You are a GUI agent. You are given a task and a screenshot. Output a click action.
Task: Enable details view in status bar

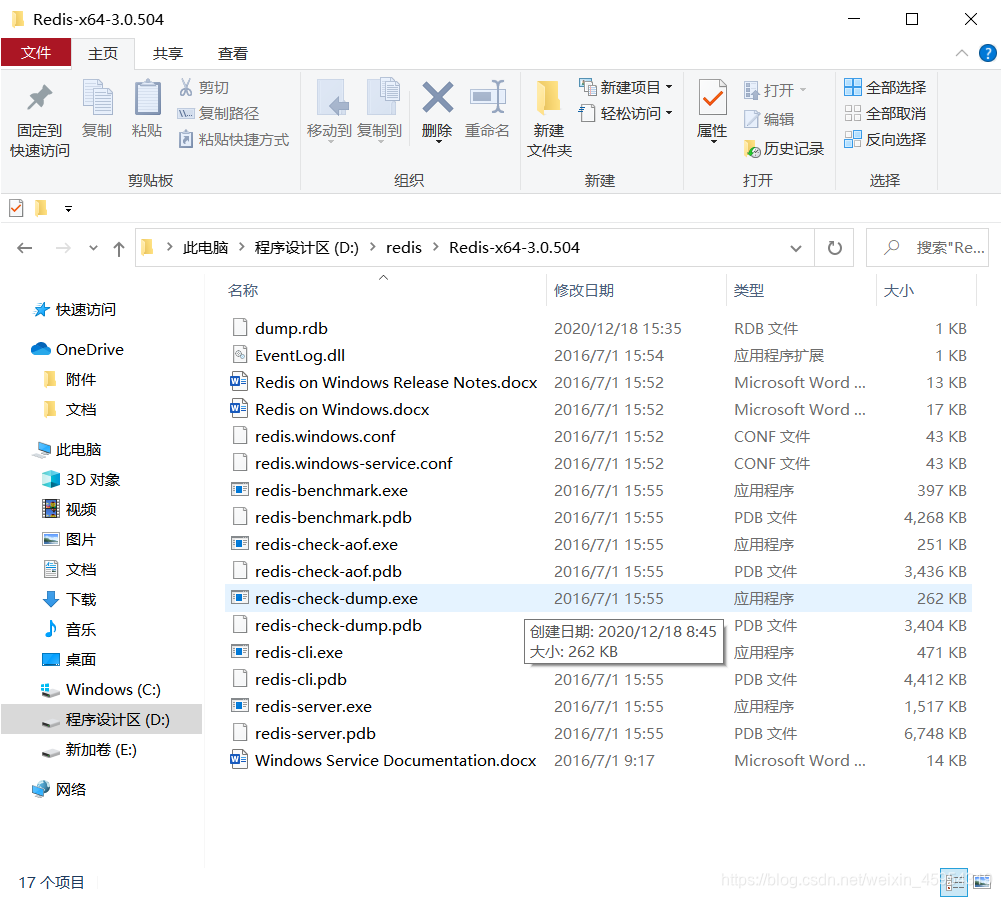pyautogui.click(x=953, y=881)
